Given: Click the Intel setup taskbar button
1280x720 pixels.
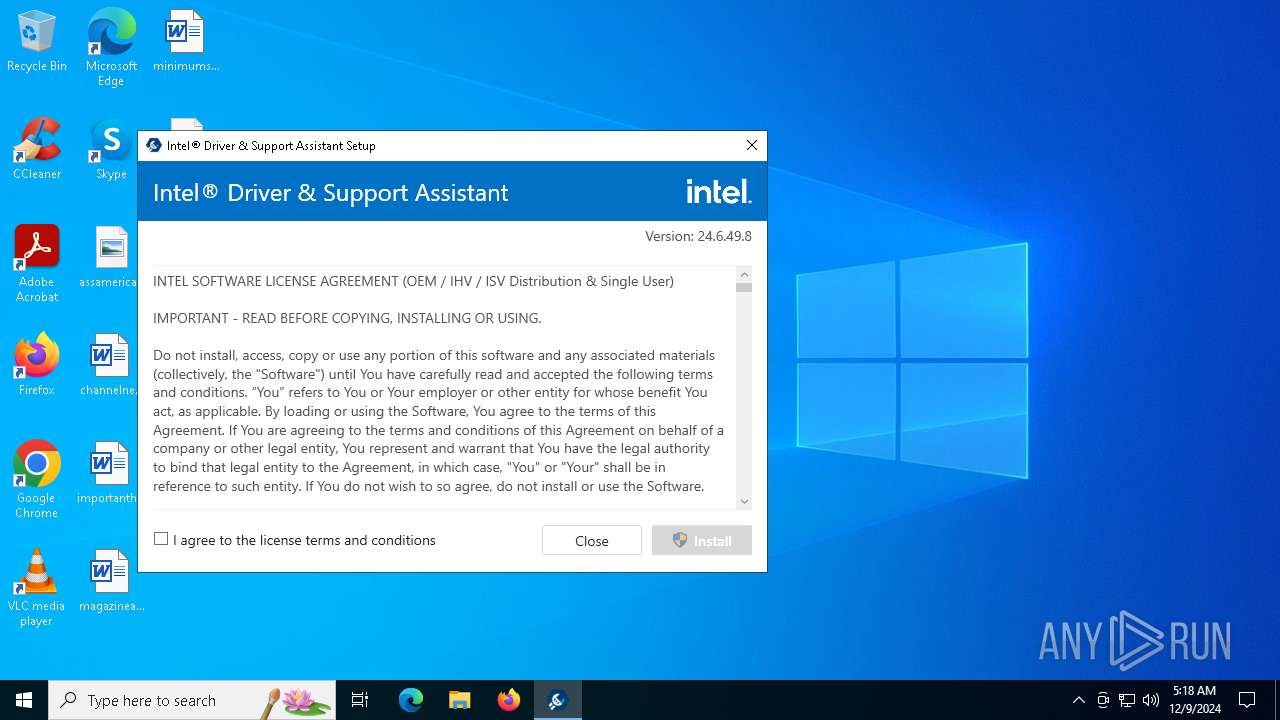Looking at the screenshot, I should 558,700.
